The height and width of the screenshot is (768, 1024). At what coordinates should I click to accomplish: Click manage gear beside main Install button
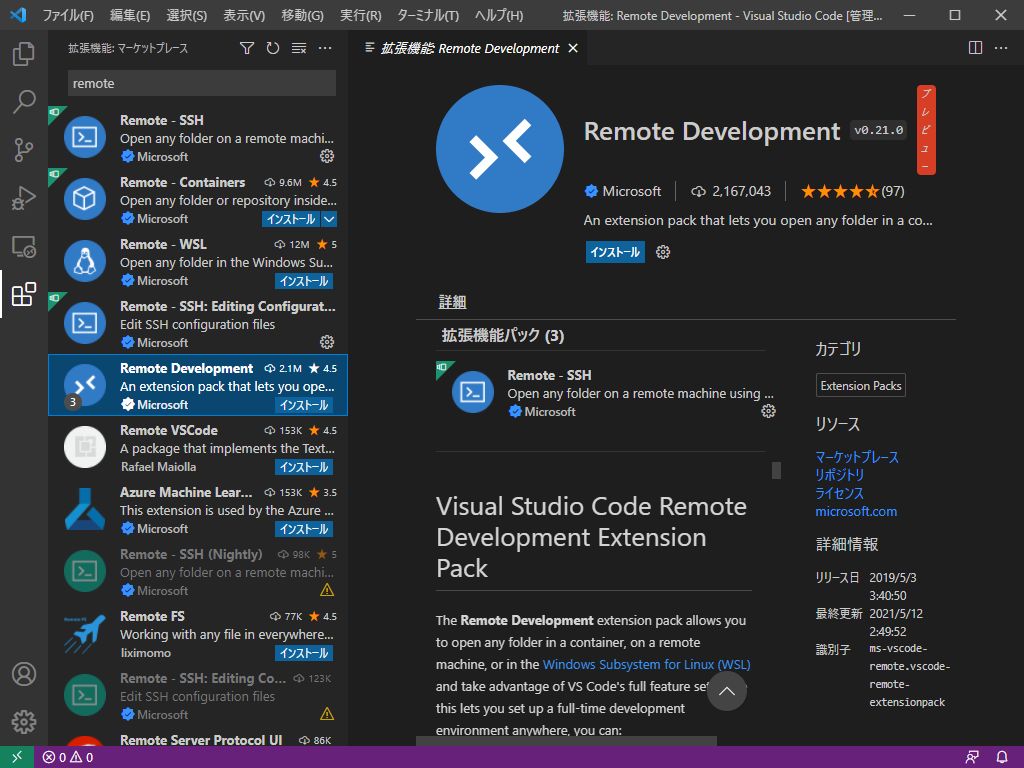click(663, 252)
